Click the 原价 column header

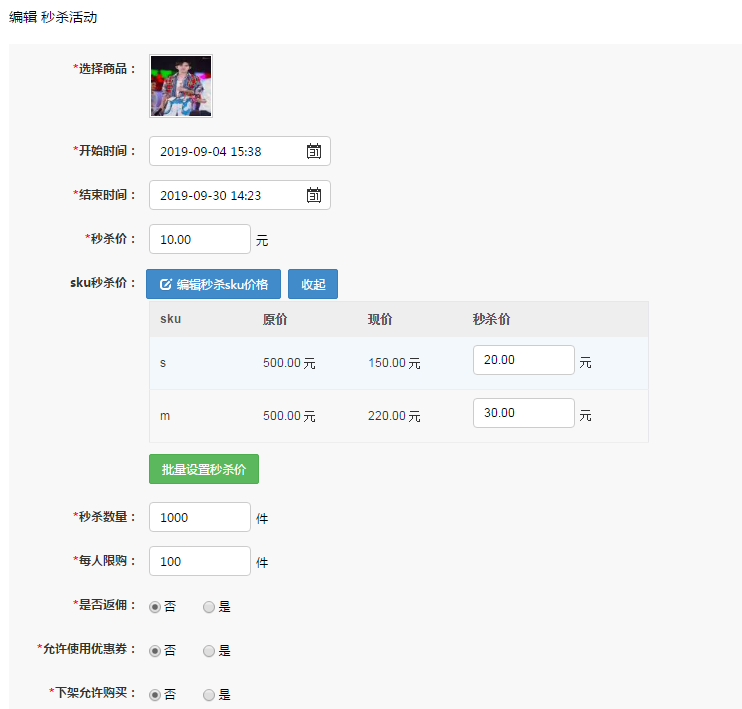(x=275, y=319)
